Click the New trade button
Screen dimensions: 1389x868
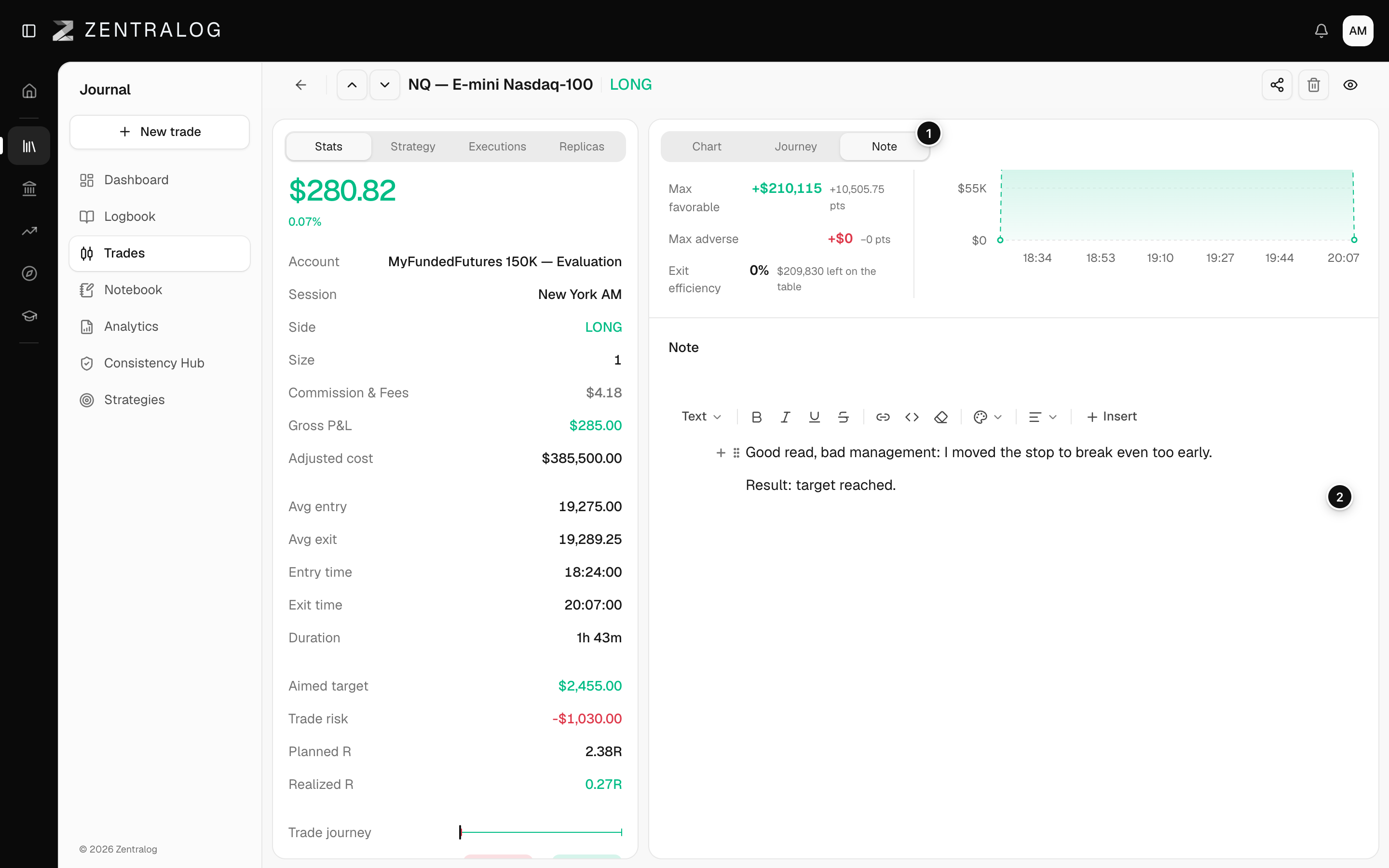[x=160, y=132]
